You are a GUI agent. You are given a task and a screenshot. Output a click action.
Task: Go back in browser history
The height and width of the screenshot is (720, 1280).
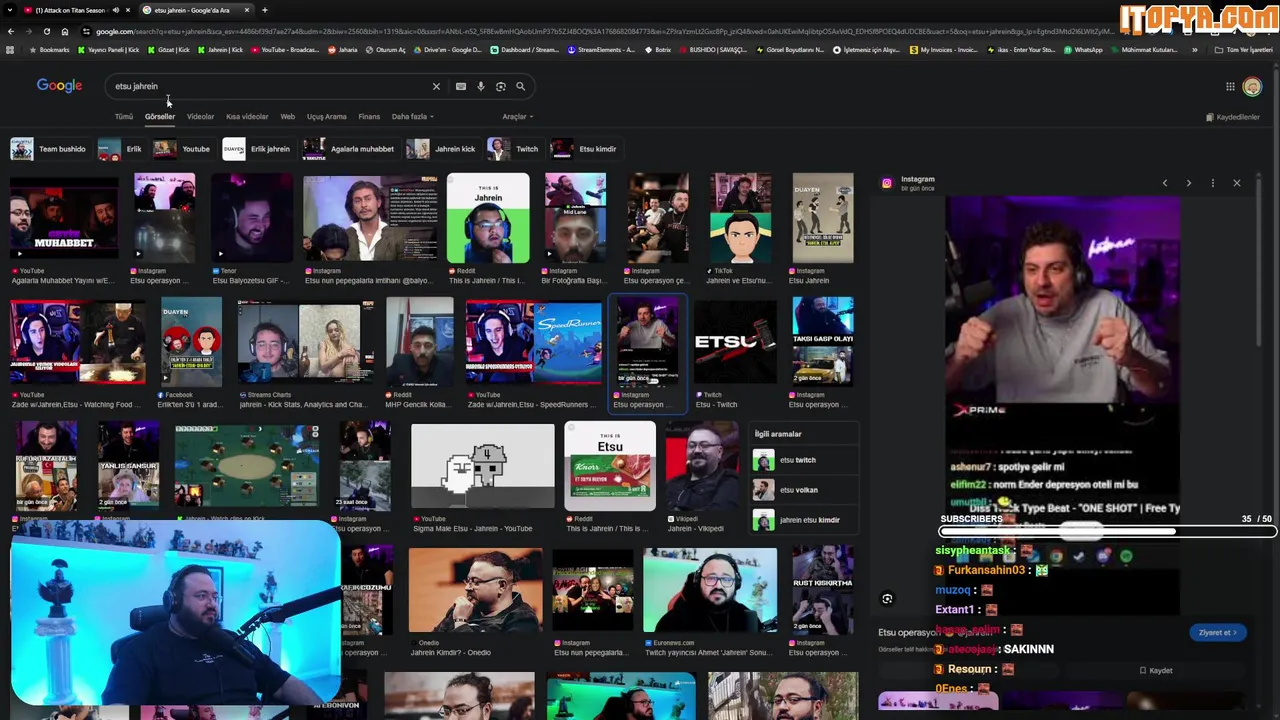coord(10,31)
